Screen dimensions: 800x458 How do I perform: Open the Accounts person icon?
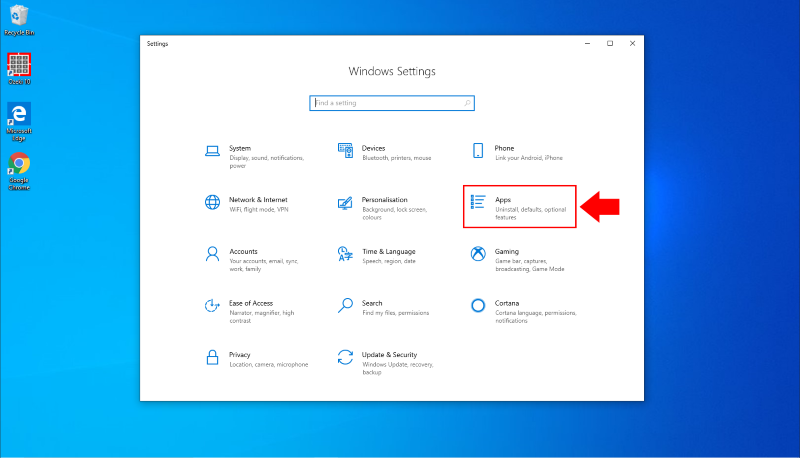coord(212,254)
